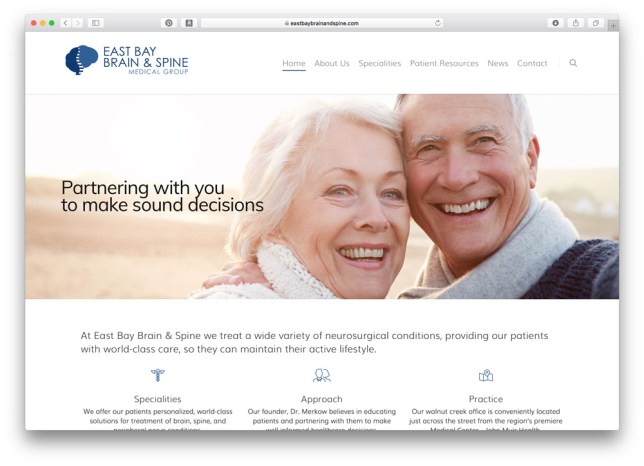Select the Specialities navigation menu

(x=380, y=63)
